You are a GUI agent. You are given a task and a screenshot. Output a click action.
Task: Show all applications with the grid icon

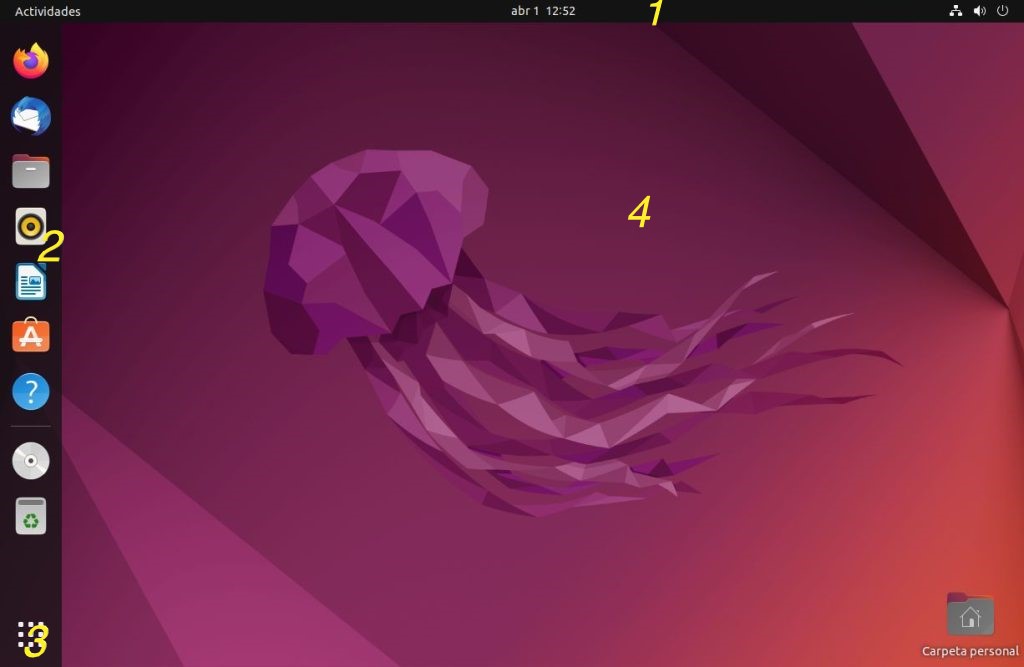[30, 633]
